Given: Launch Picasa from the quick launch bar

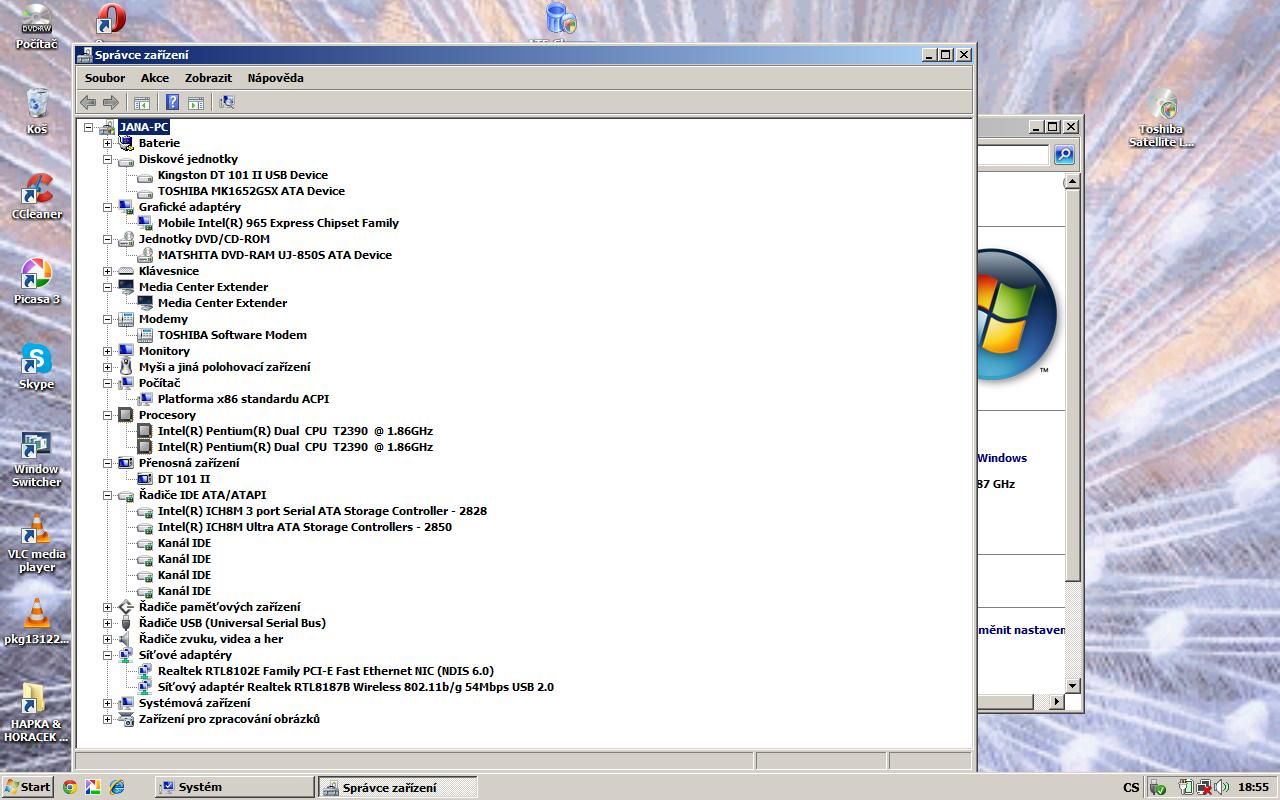Looking at the screenshot, I should pos(92,787).
